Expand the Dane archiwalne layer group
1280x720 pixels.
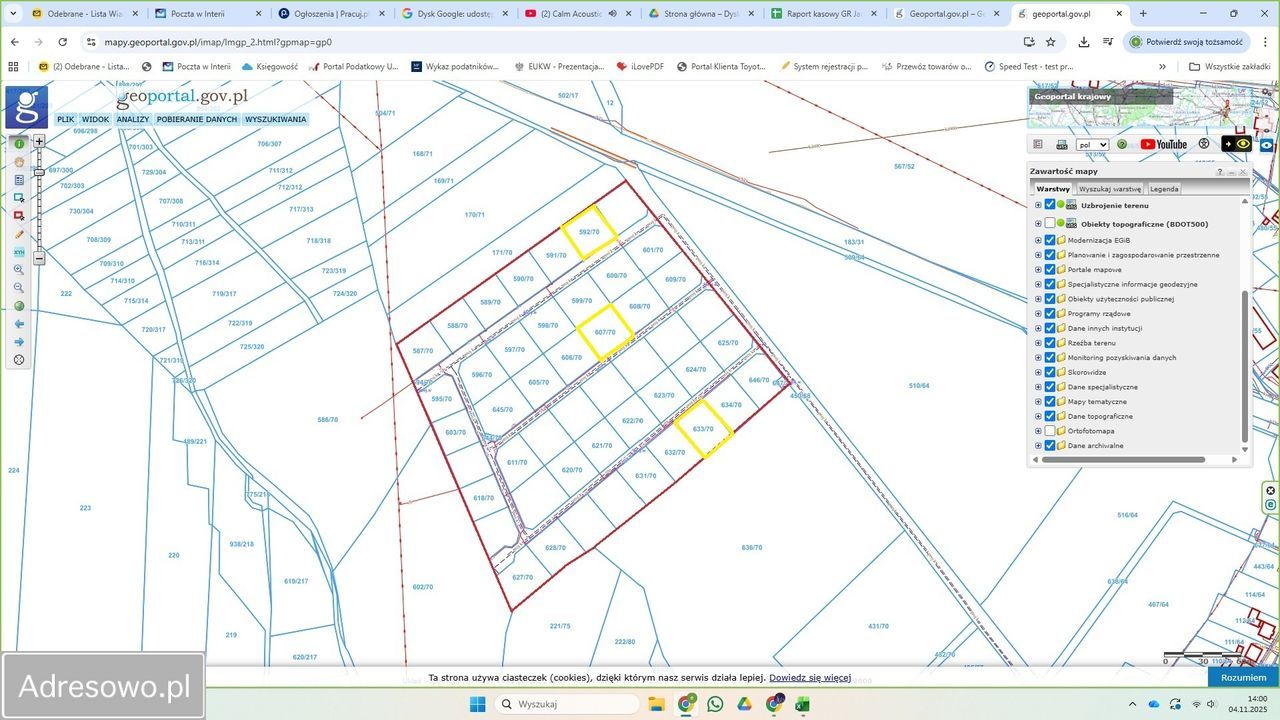click(x=1038, y=446)
